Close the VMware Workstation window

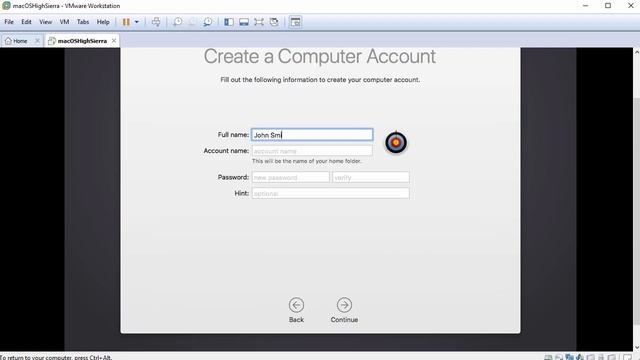(630, 6)
